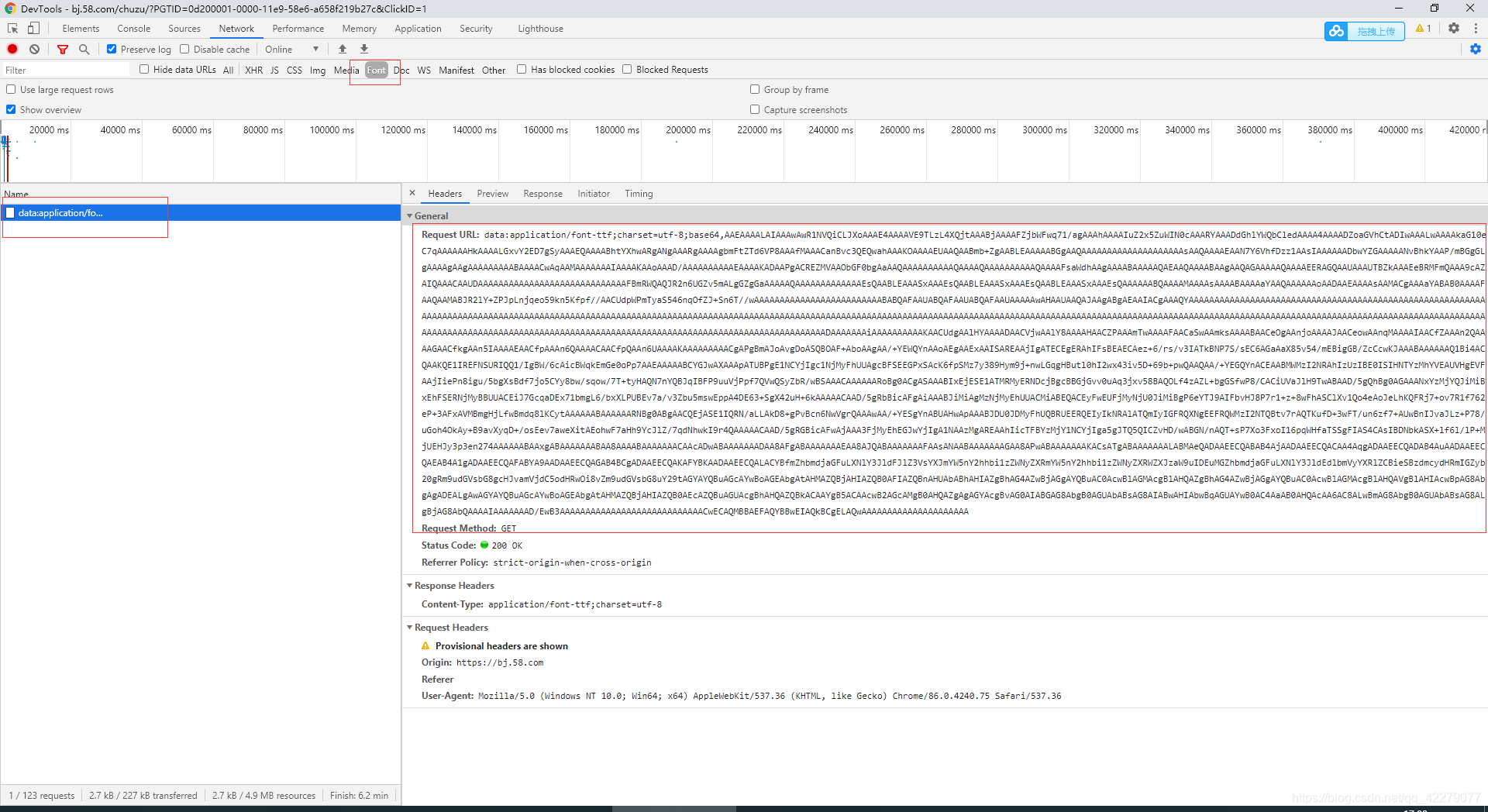Enable Capture screenshots checkbox
The width and height of the screenshot is (1488, 812).
tap(755, 109)
